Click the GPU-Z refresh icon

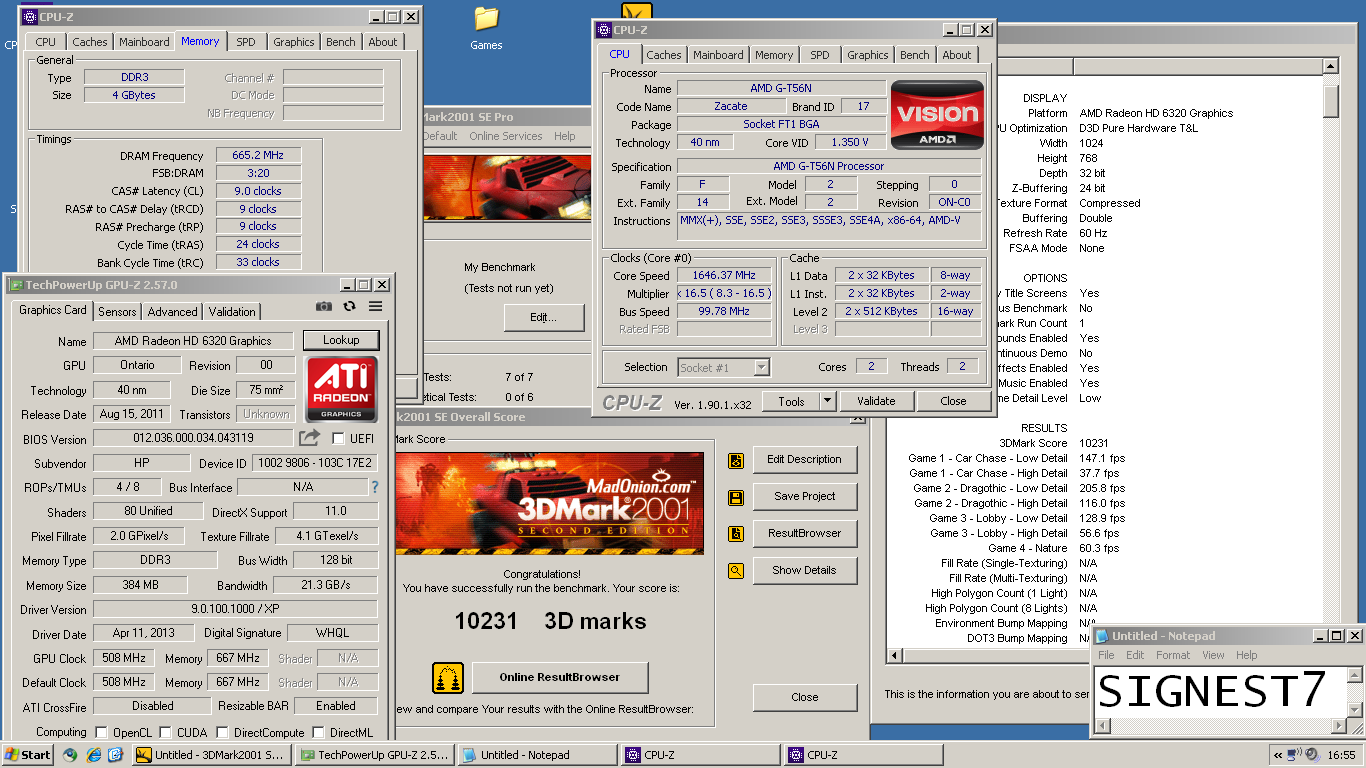349,307
